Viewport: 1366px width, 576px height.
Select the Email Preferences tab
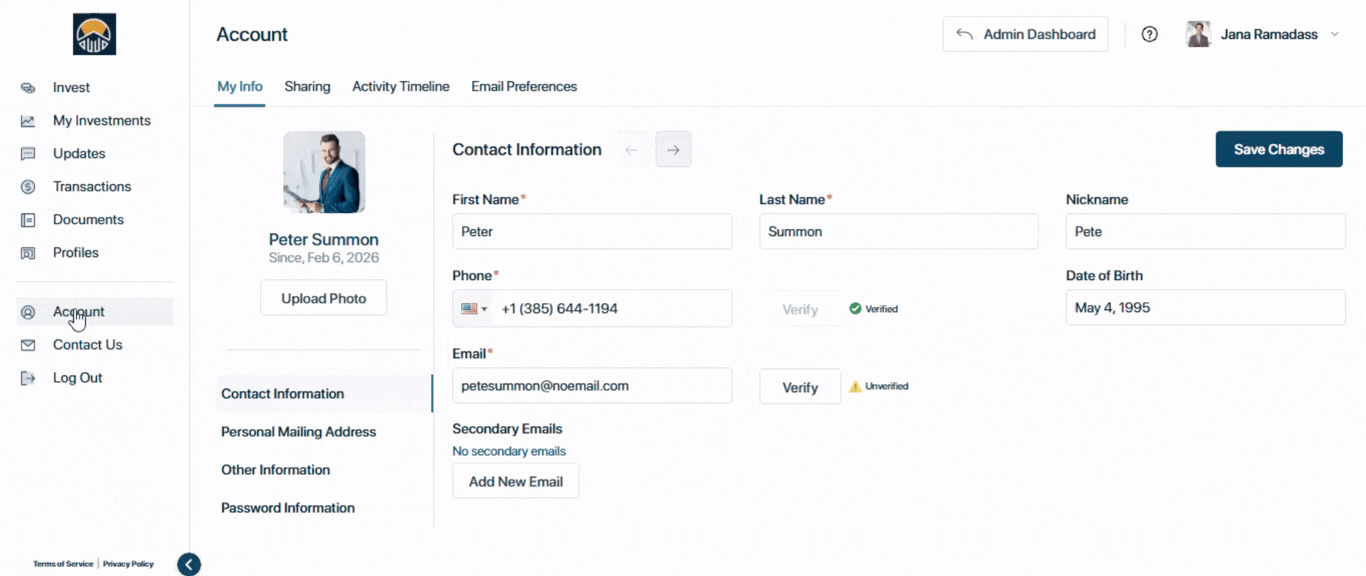click(524, 87)
